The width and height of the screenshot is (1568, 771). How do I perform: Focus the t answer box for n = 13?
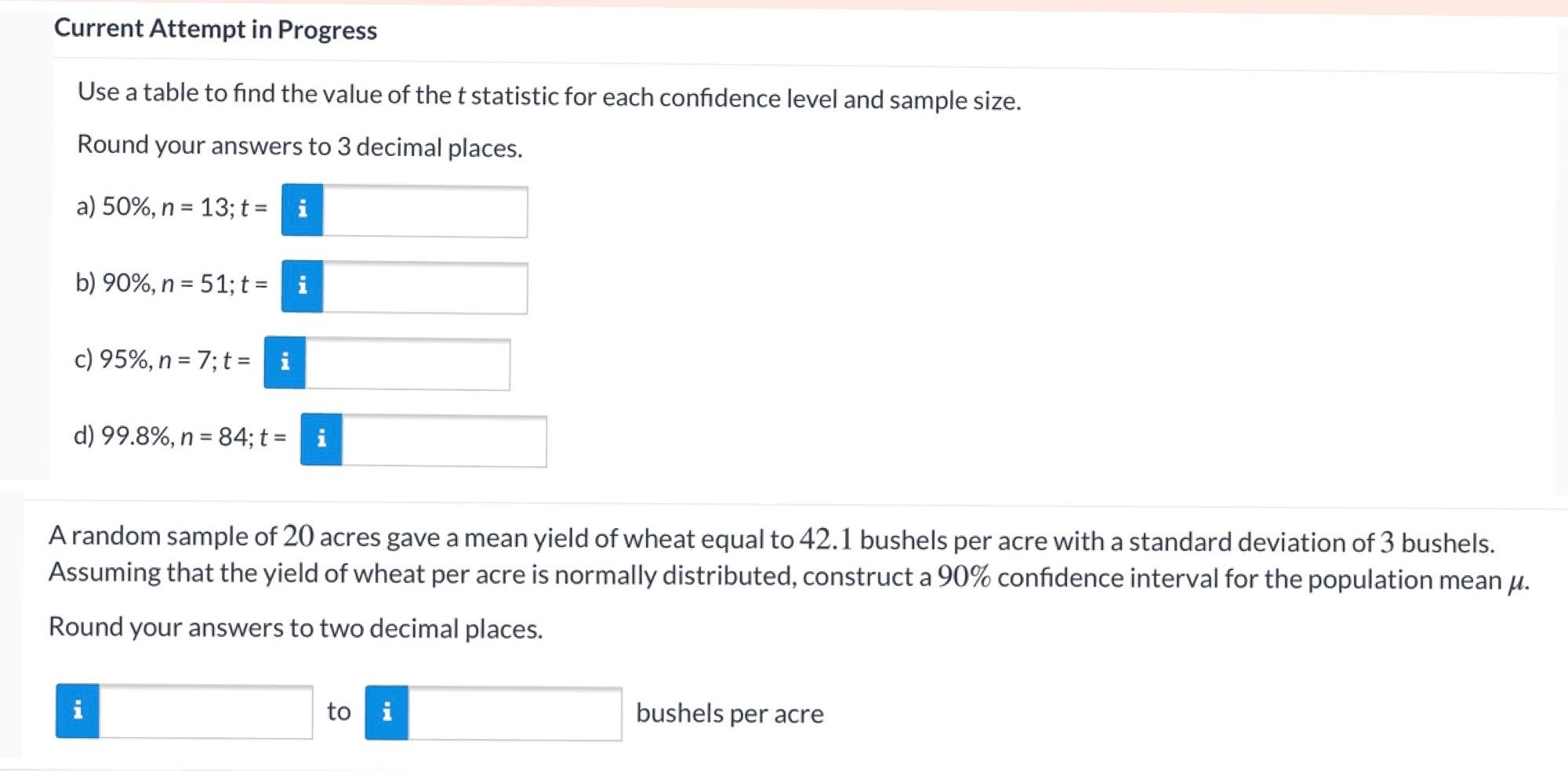pyautogui.click(x=425, y=212)
